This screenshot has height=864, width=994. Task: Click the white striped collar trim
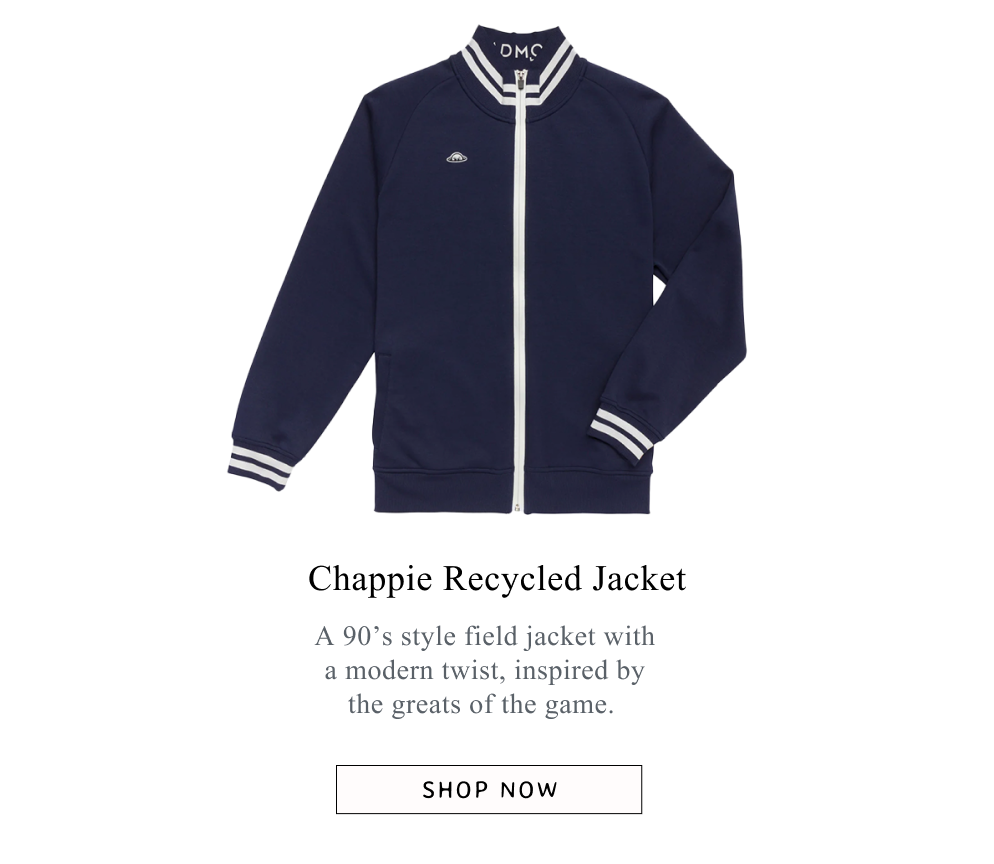519,75
